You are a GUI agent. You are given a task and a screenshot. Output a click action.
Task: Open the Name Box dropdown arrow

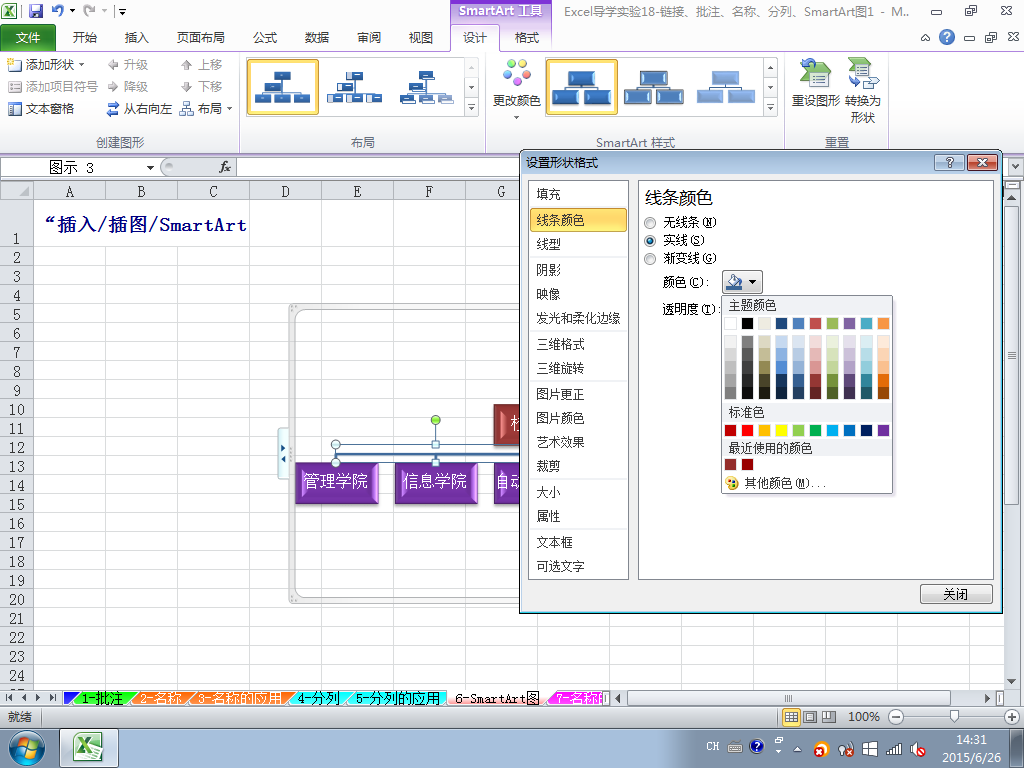pyautogui.click(x=150, y=168)
